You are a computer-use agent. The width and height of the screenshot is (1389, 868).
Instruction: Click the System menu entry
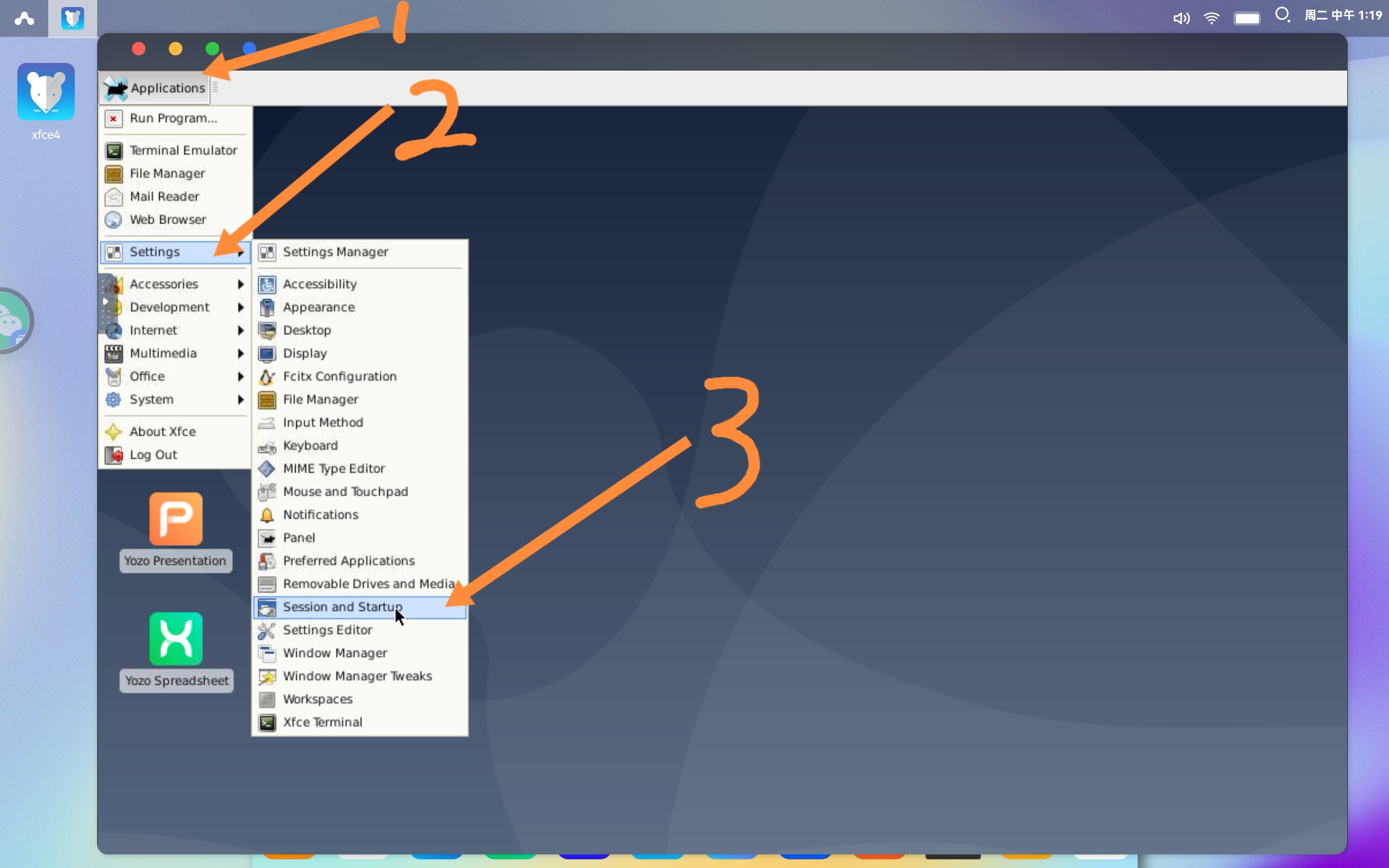(x=175, y=400)
